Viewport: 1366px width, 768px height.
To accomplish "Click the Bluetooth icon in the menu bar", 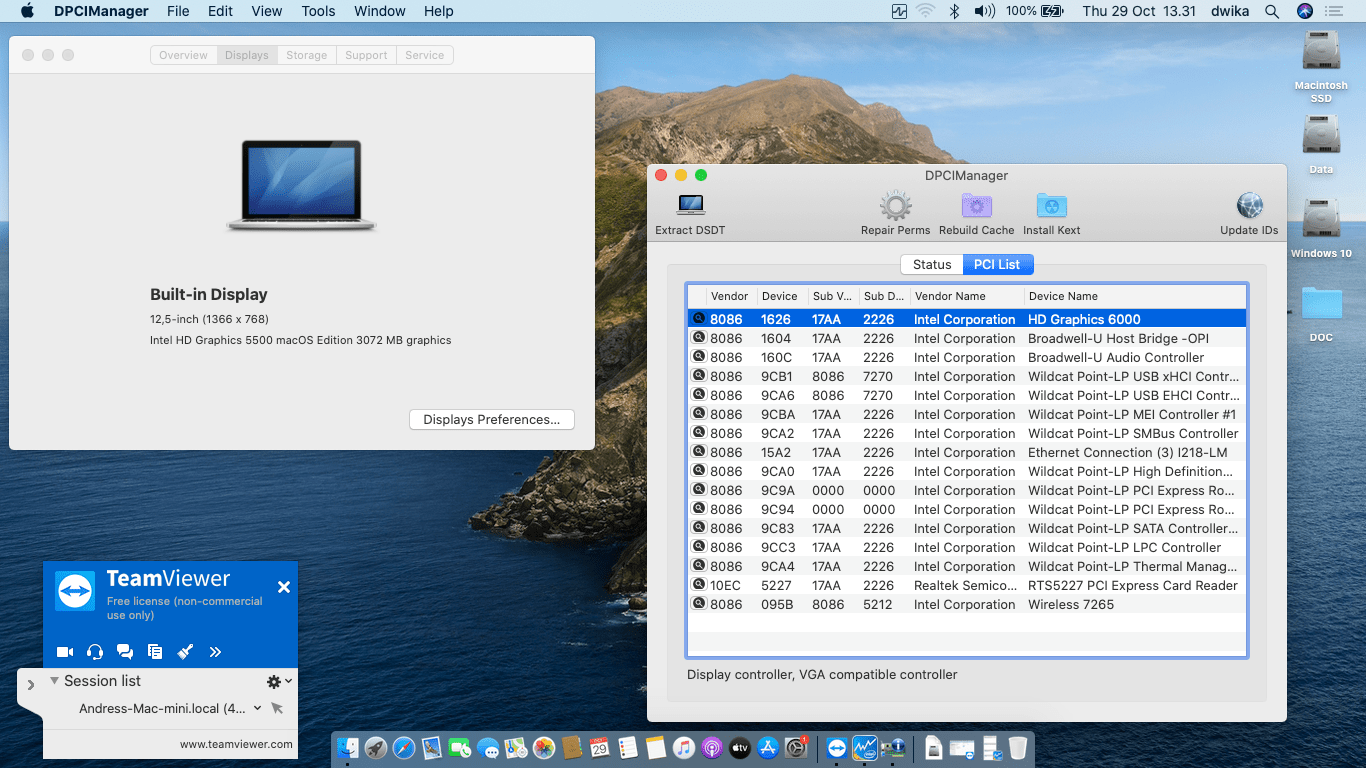I will pos(954,11).
